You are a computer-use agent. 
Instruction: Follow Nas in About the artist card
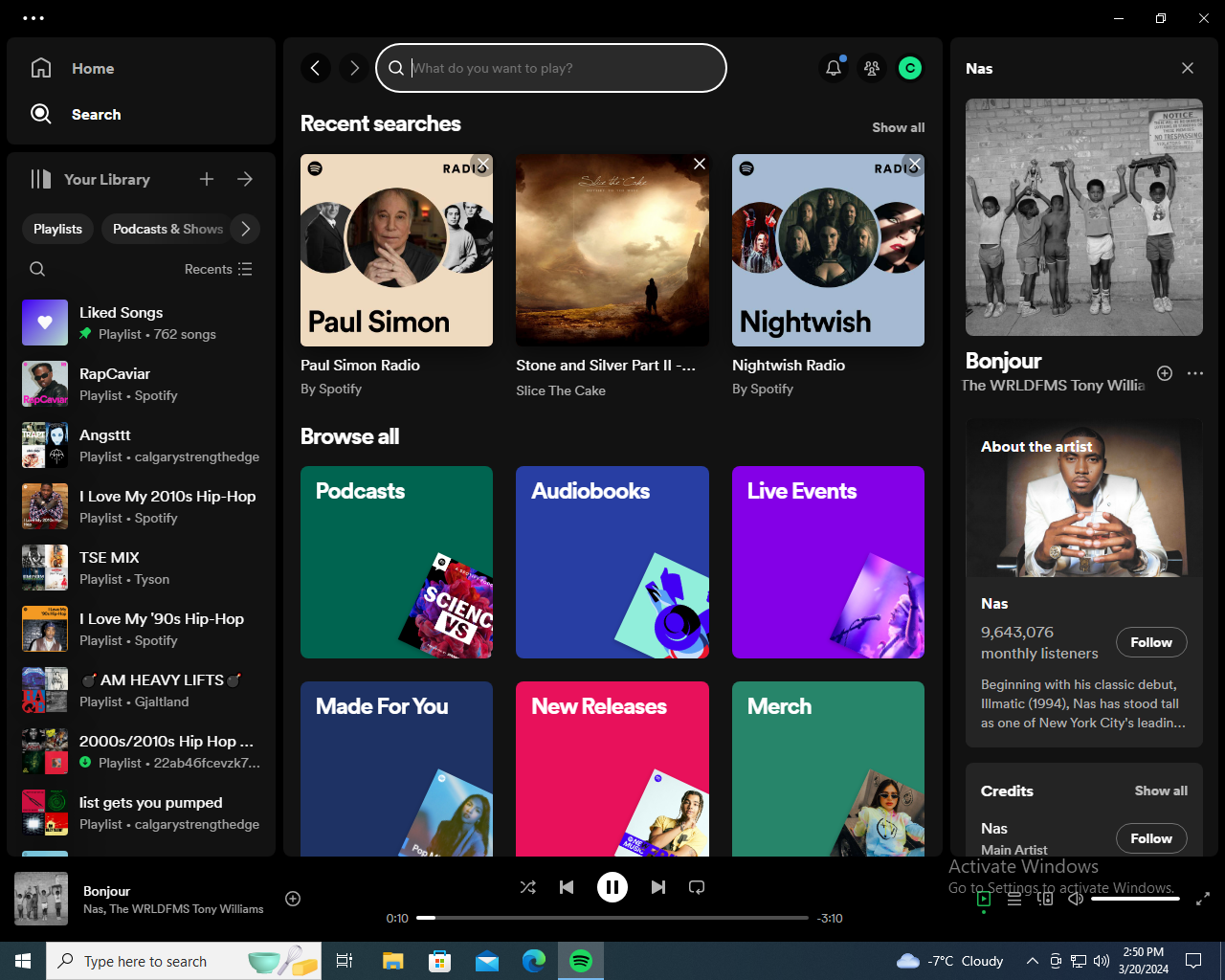[1151, 642]
